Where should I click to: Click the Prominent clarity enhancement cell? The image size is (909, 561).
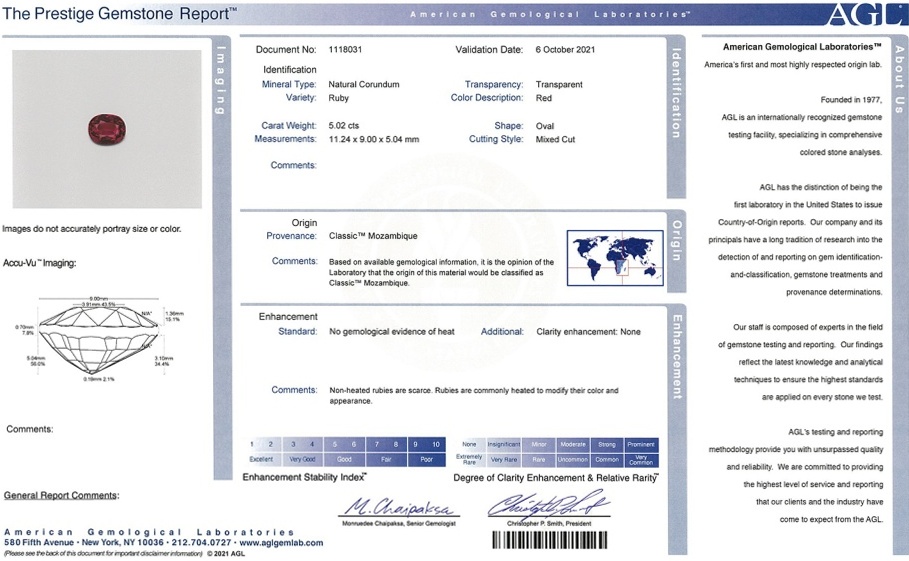pyautogui.click(x=641, y=445)
